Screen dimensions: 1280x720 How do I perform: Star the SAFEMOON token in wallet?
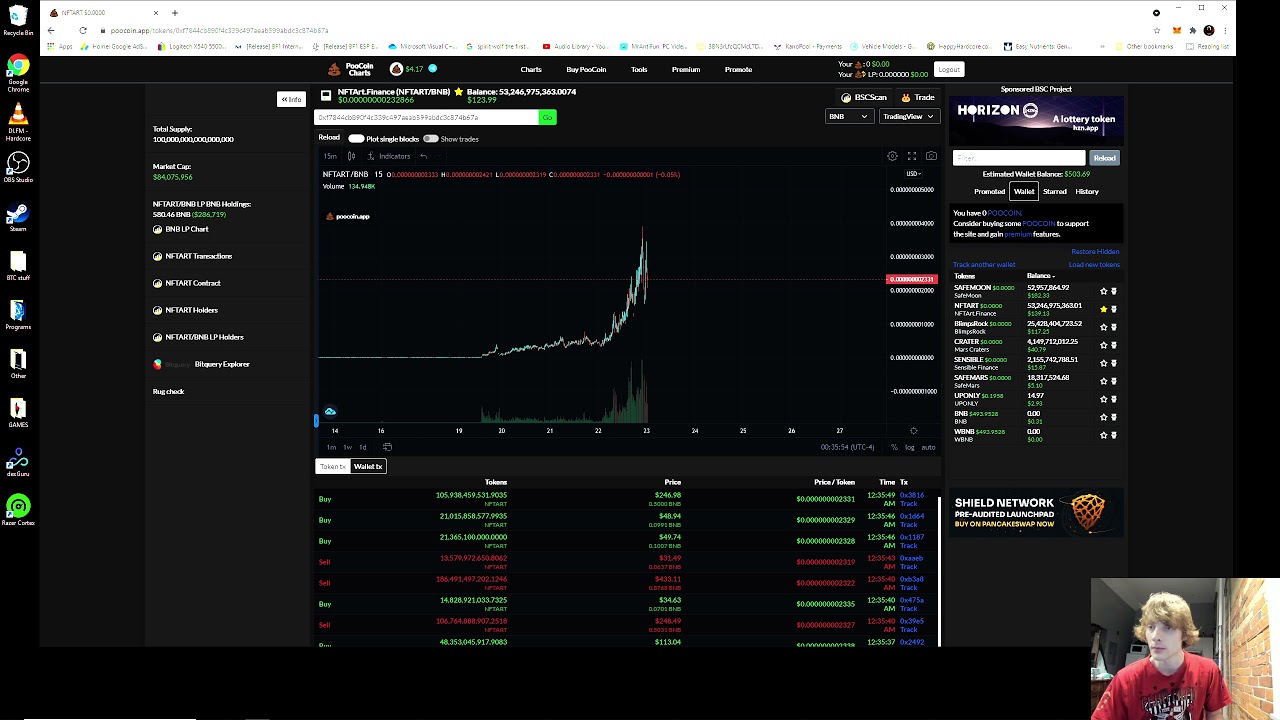pyautogui.click(x=1104, y=291)
